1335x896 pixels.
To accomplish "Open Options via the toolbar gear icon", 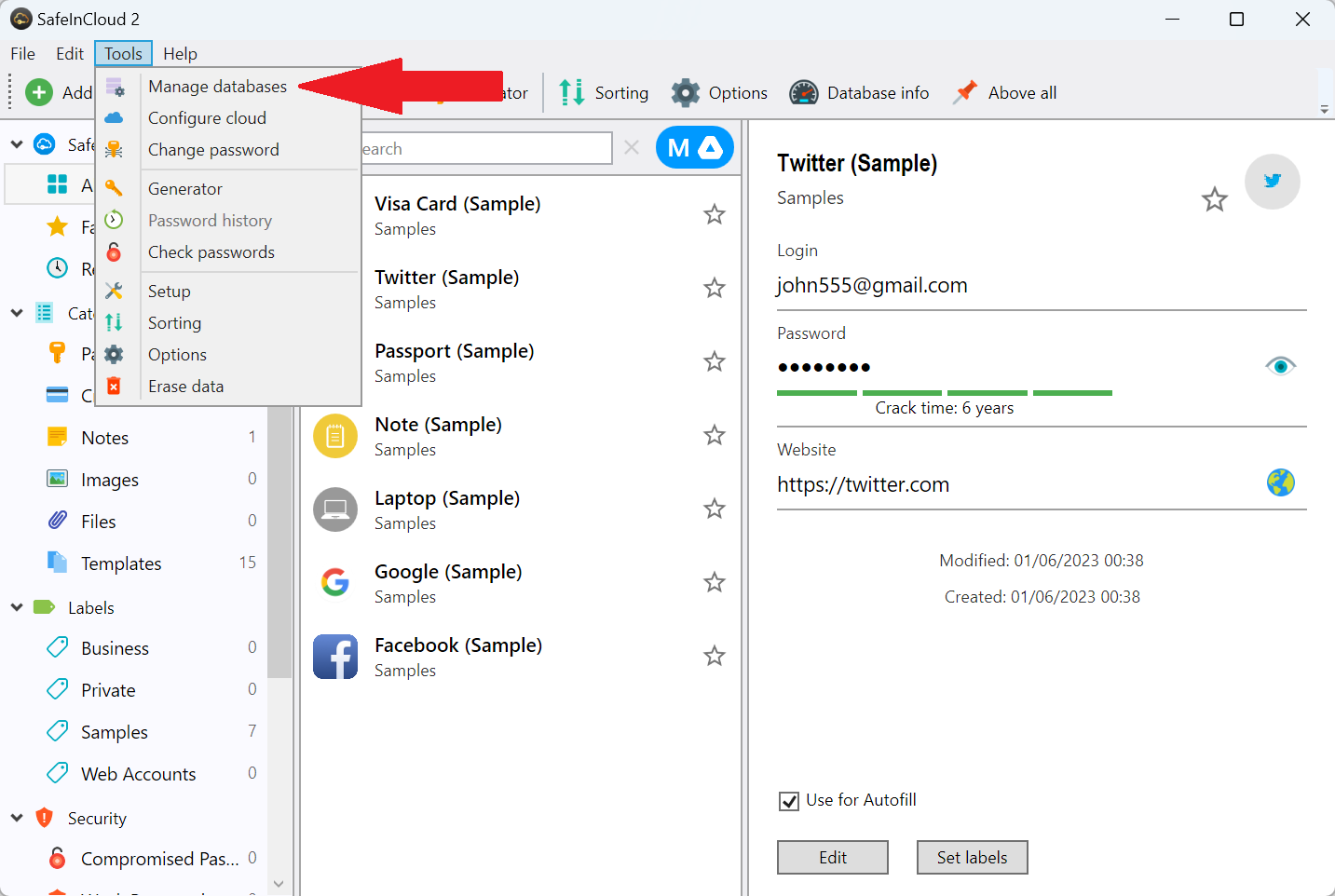I will (x=686, y=92).
